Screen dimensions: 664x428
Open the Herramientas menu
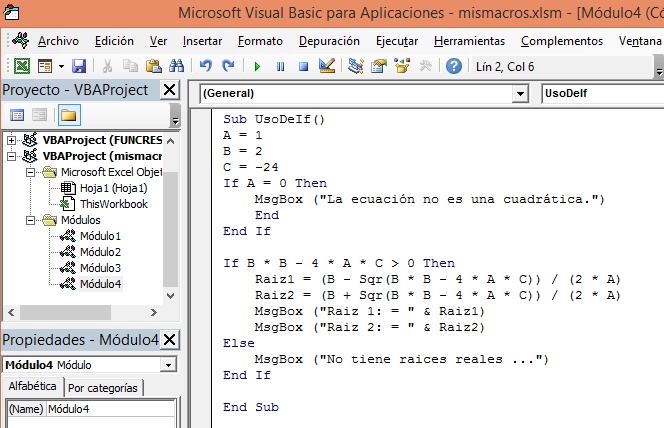tap(470, 41)
